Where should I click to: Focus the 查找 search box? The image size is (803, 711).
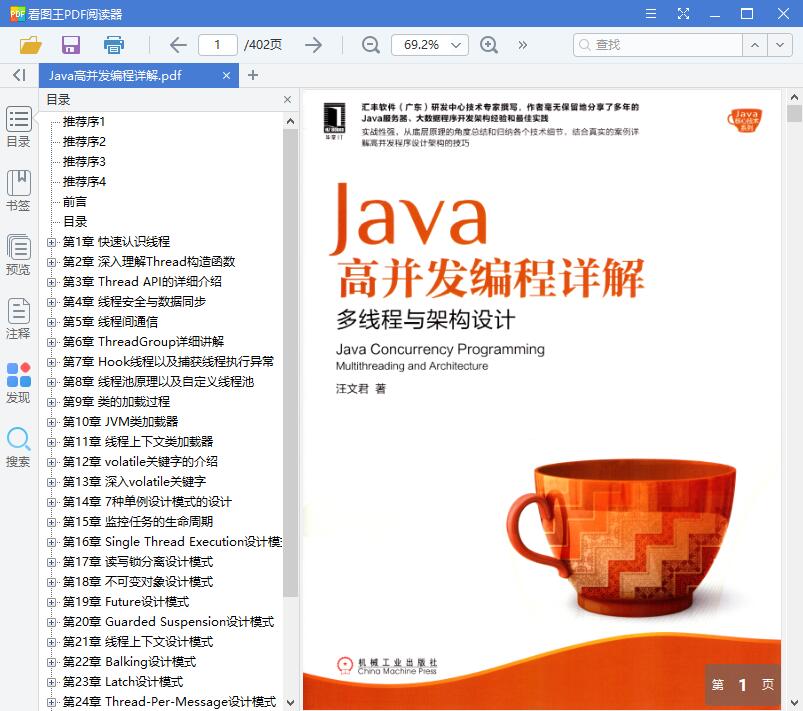coord(658,45)
